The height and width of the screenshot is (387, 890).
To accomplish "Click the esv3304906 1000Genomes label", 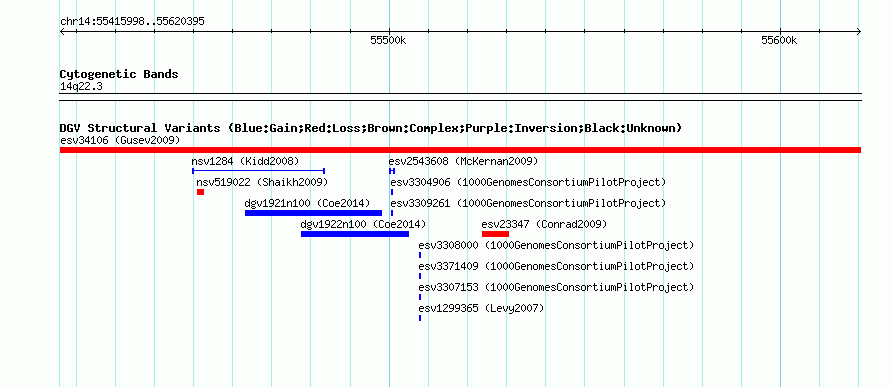I will tap(528, 182).
